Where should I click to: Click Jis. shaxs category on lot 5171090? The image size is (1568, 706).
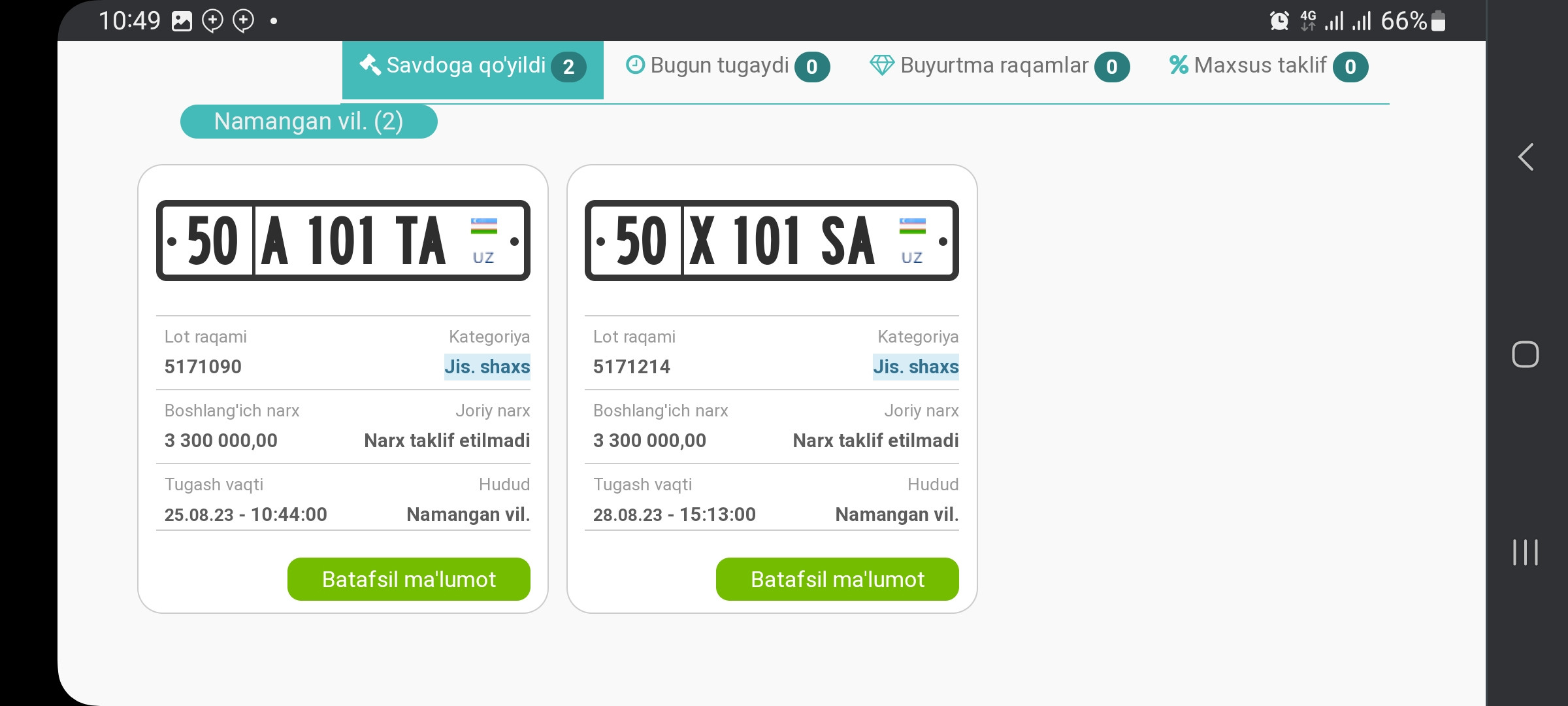487,367
